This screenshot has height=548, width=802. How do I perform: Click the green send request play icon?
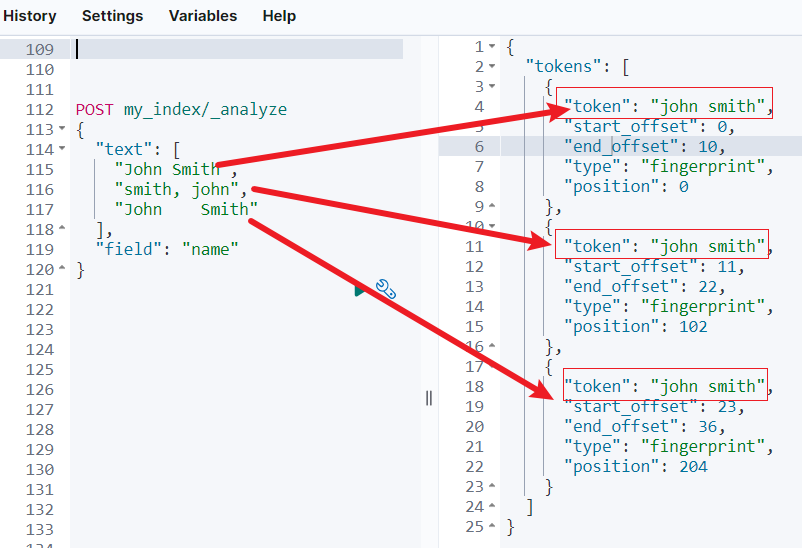point(361,290)
